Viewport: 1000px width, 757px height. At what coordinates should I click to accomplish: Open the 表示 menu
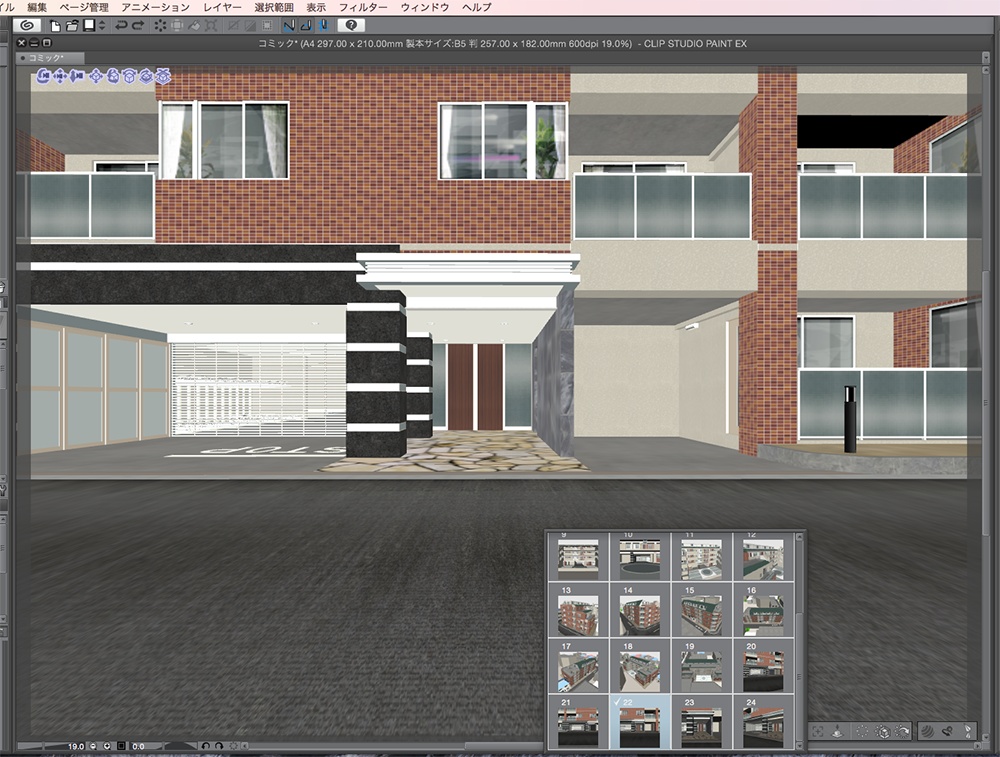[x=316, y=7]
